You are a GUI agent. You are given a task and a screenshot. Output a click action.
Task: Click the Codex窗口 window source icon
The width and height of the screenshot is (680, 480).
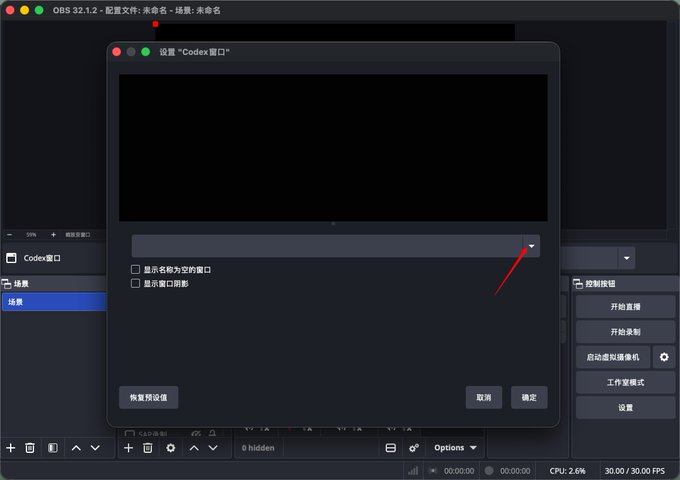point(11,258)
